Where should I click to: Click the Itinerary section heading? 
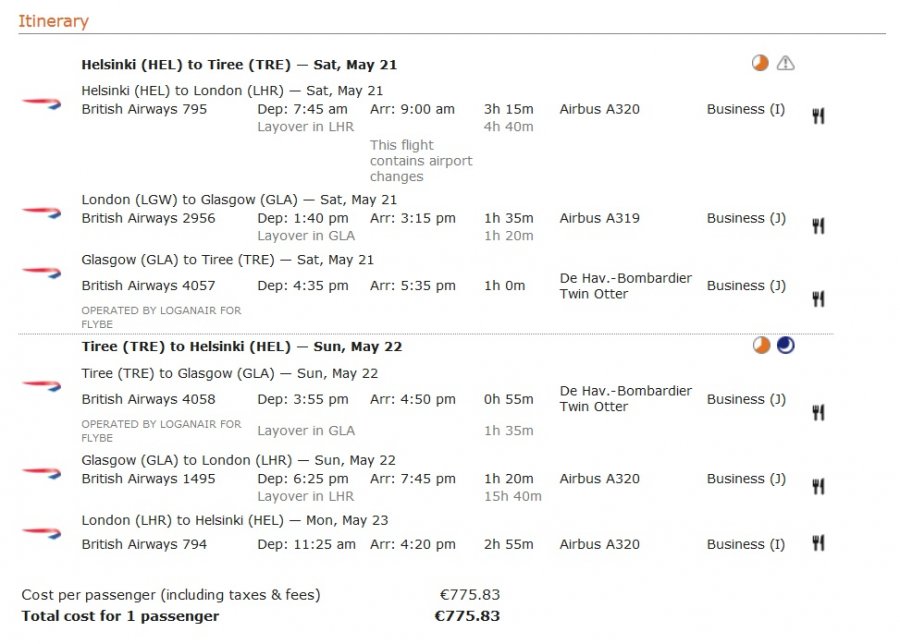point(53,21)
